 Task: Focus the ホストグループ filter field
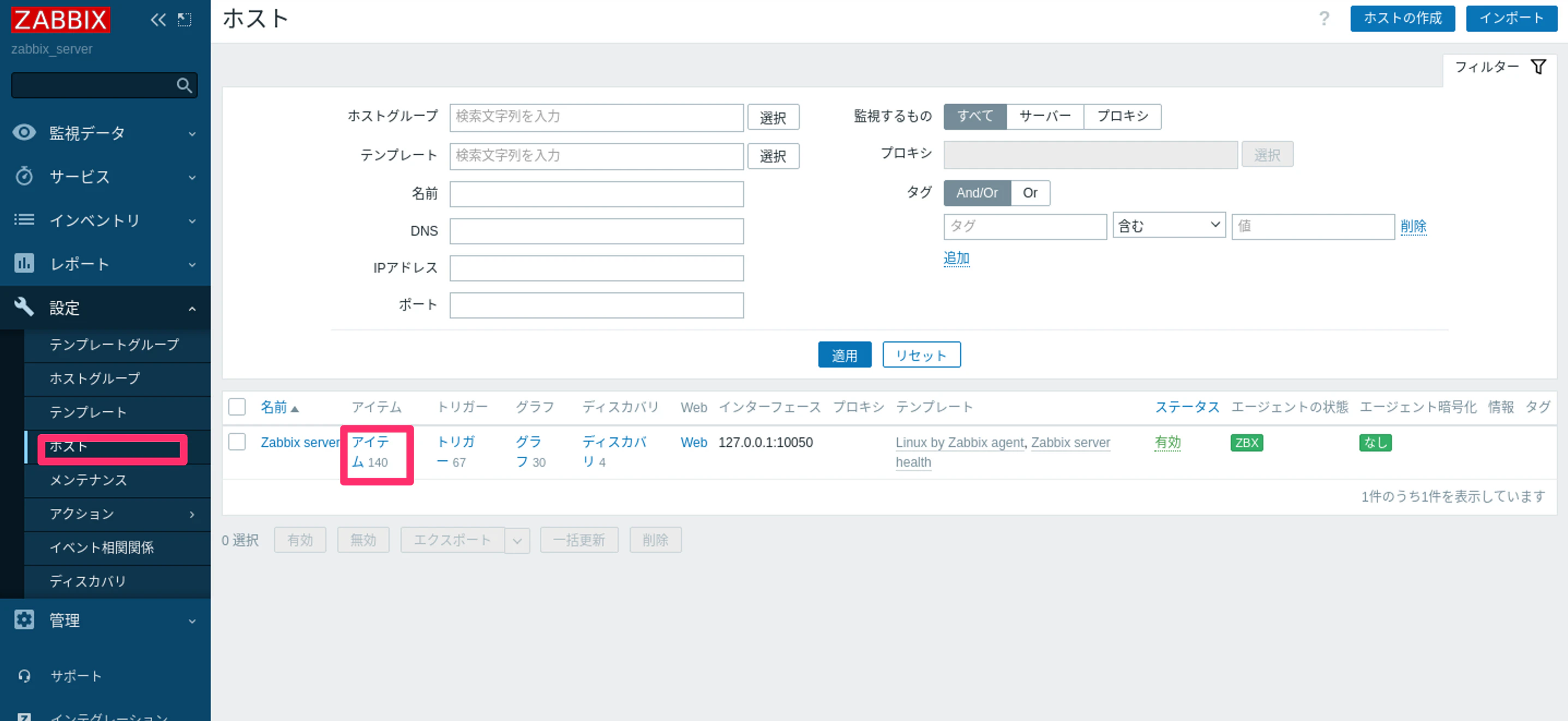coord(596,117)
